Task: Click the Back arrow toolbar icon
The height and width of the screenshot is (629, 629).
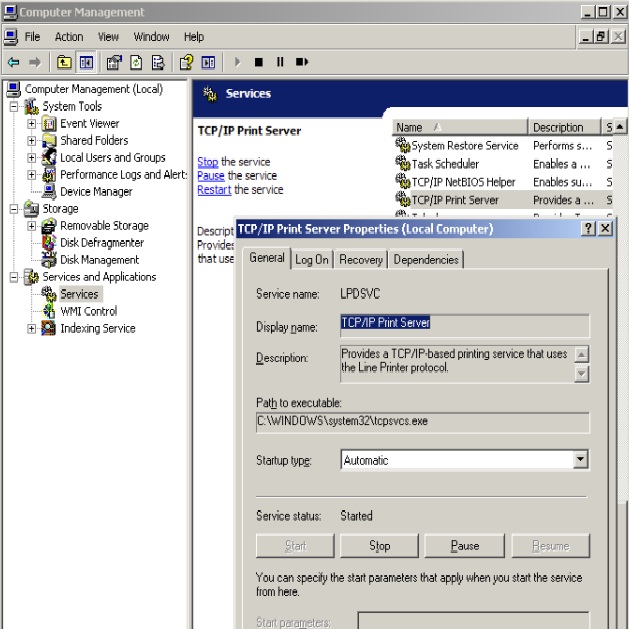Action: tap(14, 62)
